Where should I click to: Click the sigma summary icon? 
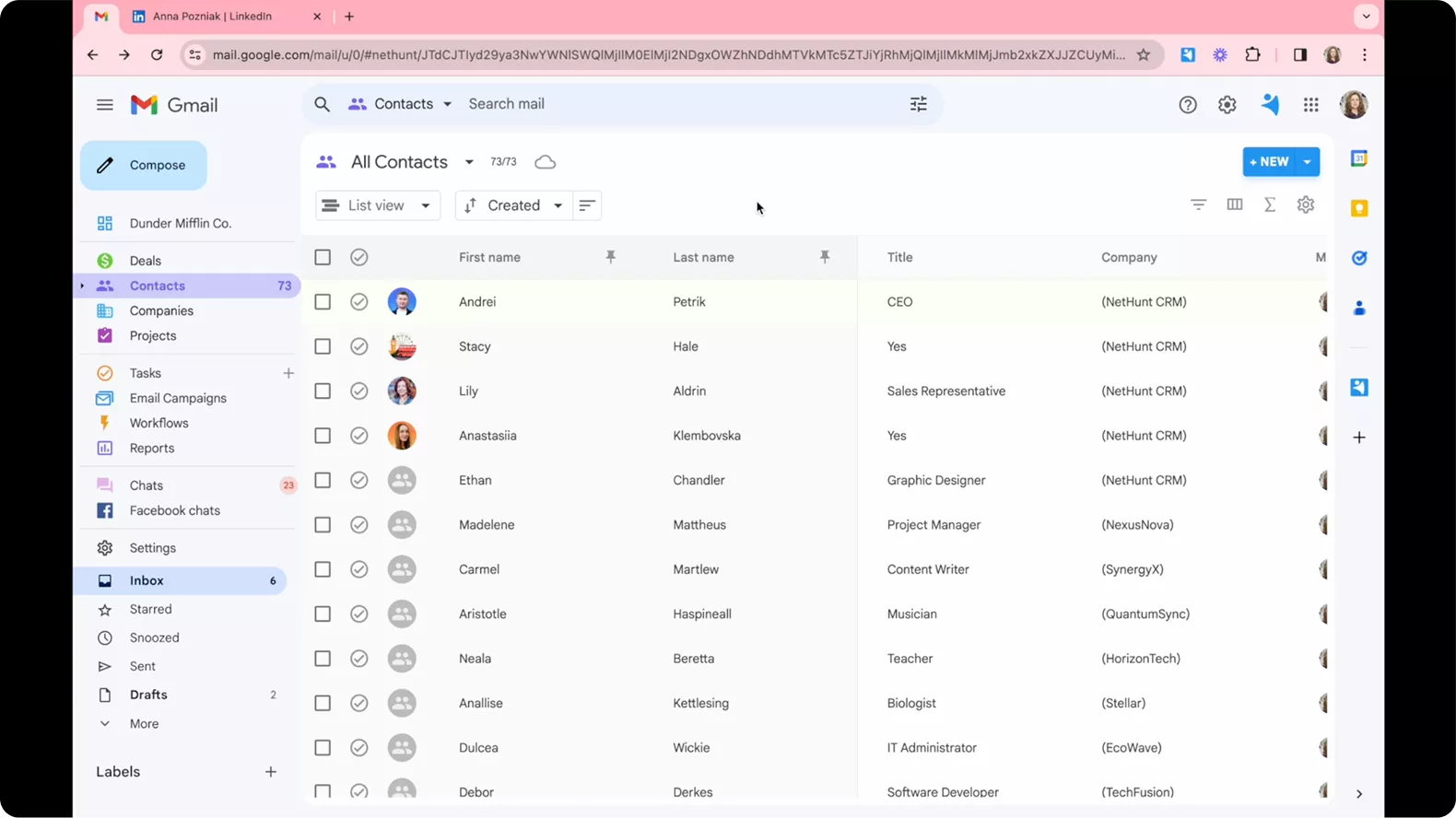pyautogui.click(x=1270, y=204)
